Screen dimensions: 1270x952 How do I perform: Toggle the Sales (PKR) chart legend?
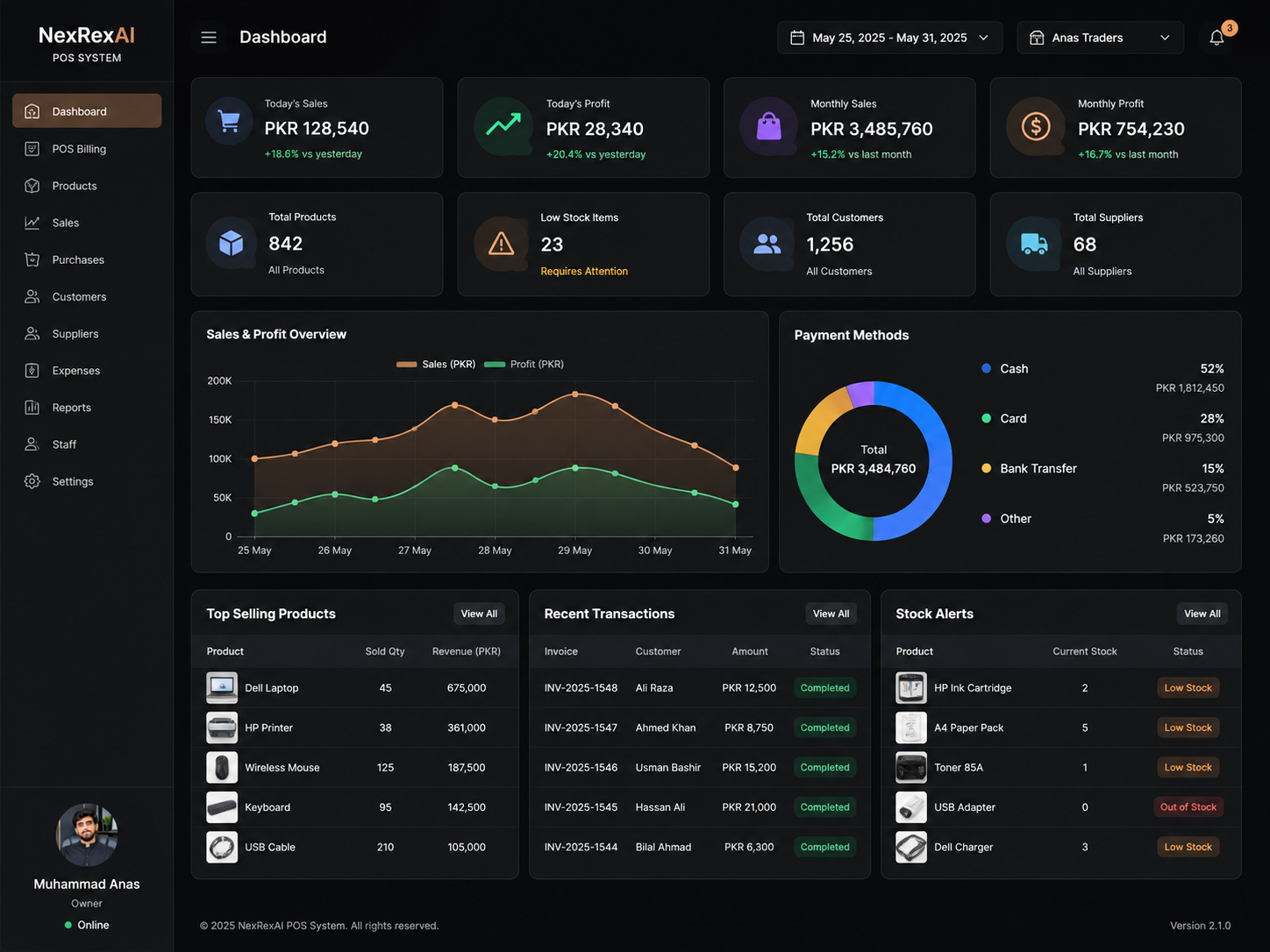click(x=436, y=364)
